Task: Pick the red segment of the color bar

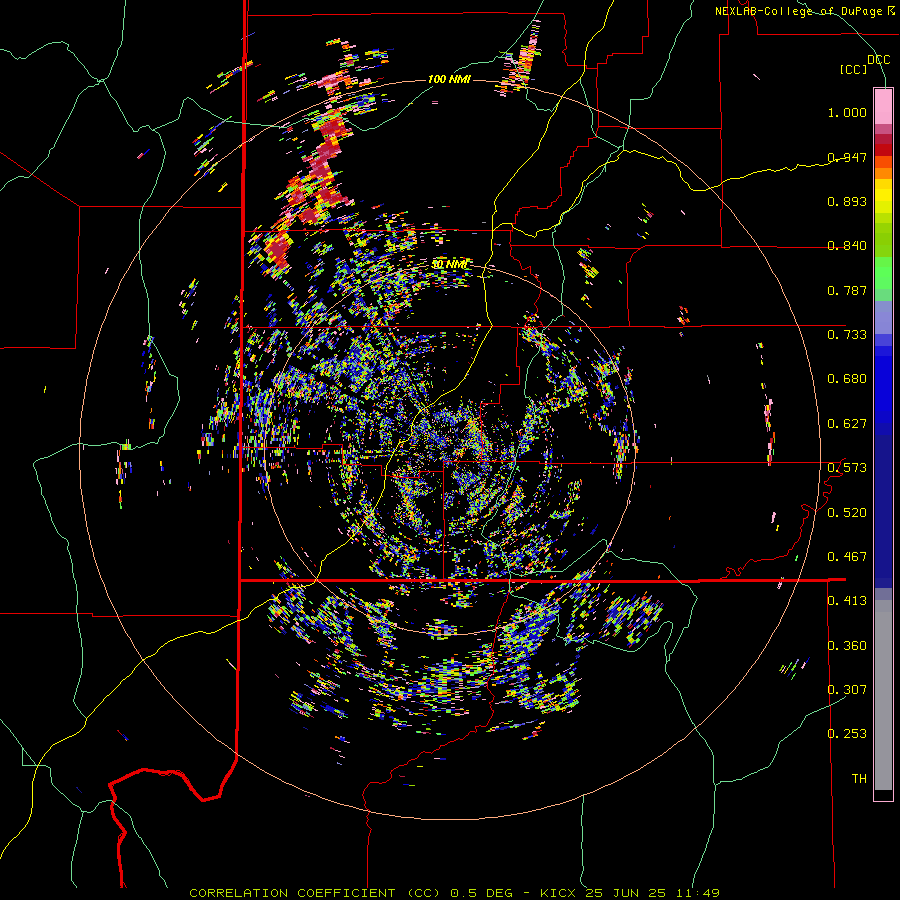Action: [x=883, y=150]
